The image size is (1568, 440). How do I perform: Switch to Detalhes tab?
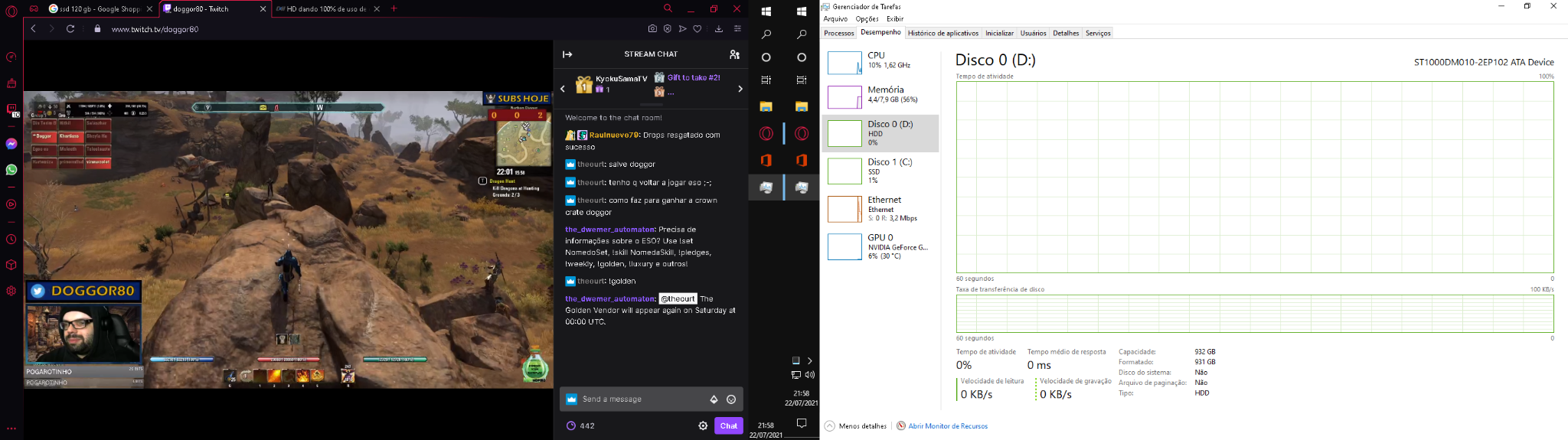pyautogui.click(x=1066, y=33)
